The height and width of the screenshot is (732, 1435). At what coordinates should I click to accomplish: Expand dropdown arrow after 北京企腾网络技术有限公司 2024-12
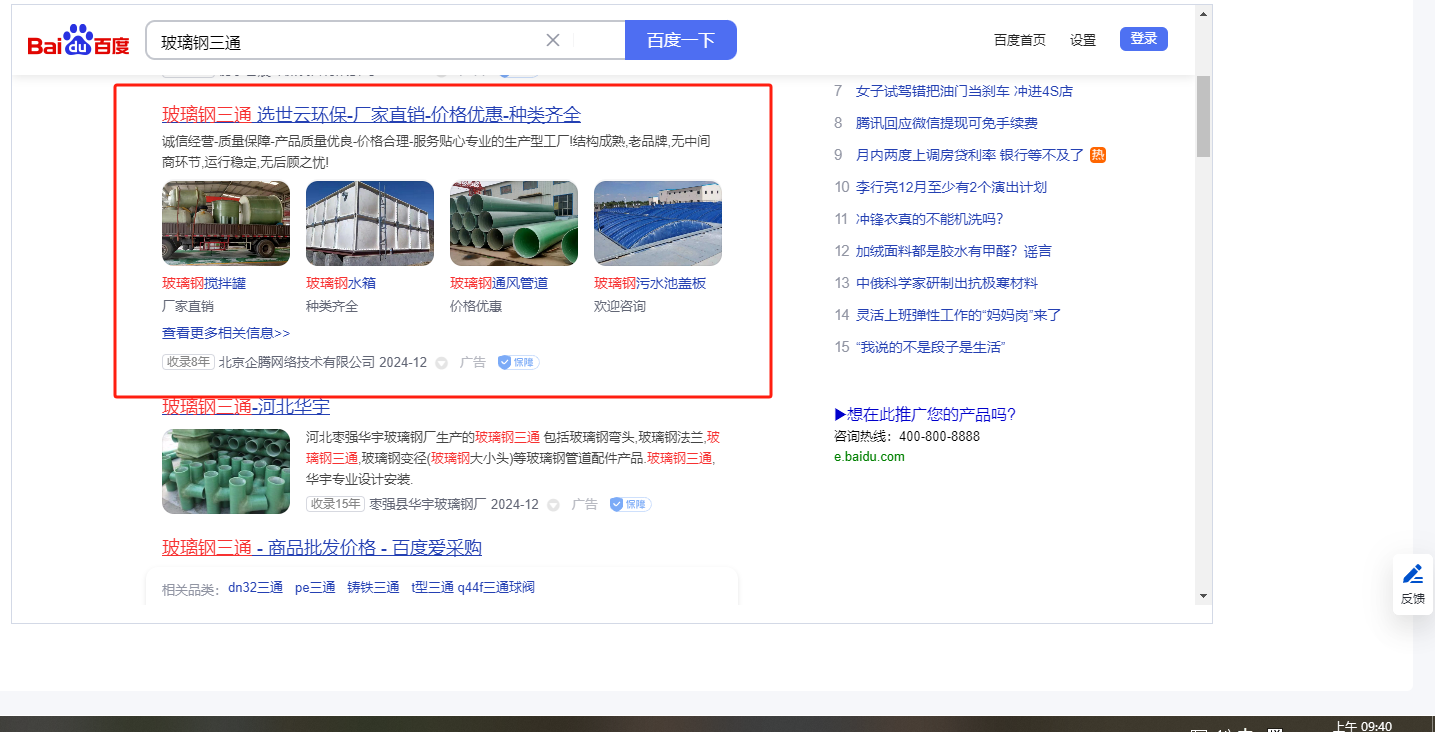tap(442, 363)
